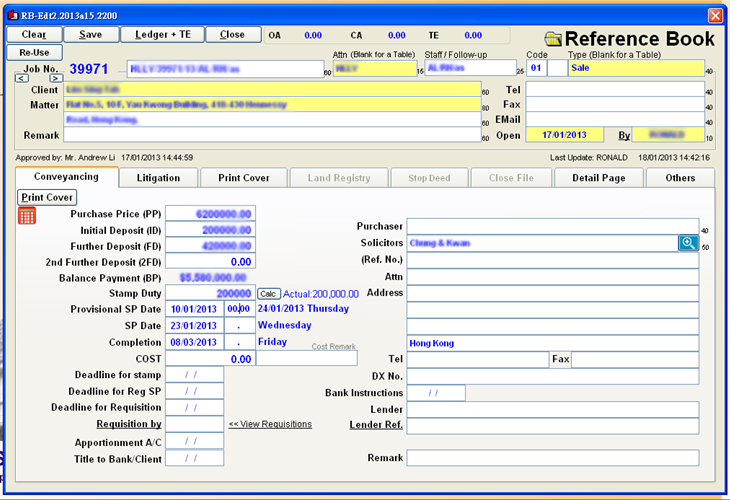Click the DX No. field
730x500 pixels.
[x=553, y=376]
